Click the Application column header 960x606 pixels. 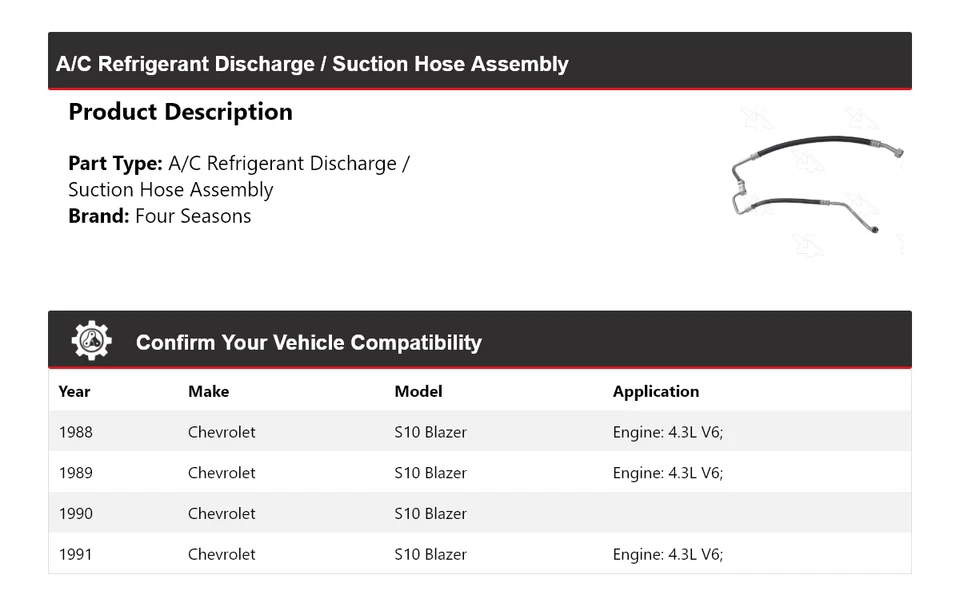coord(655,391)
